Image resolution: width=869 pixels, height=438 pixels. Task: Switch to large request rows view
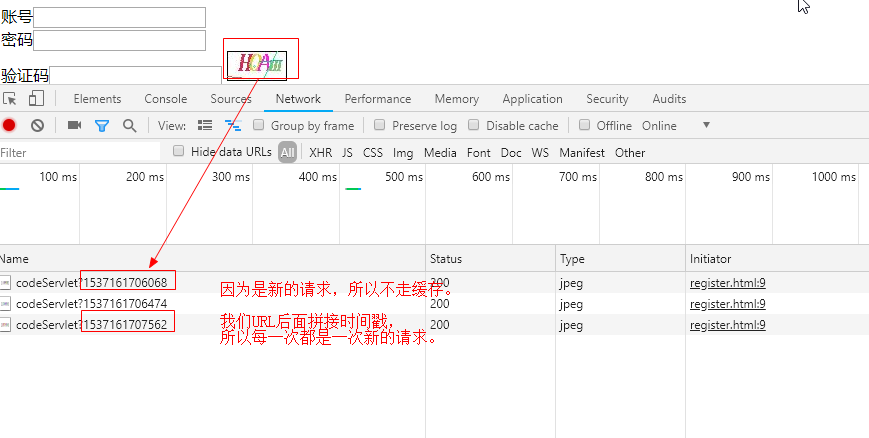(205, 125)
